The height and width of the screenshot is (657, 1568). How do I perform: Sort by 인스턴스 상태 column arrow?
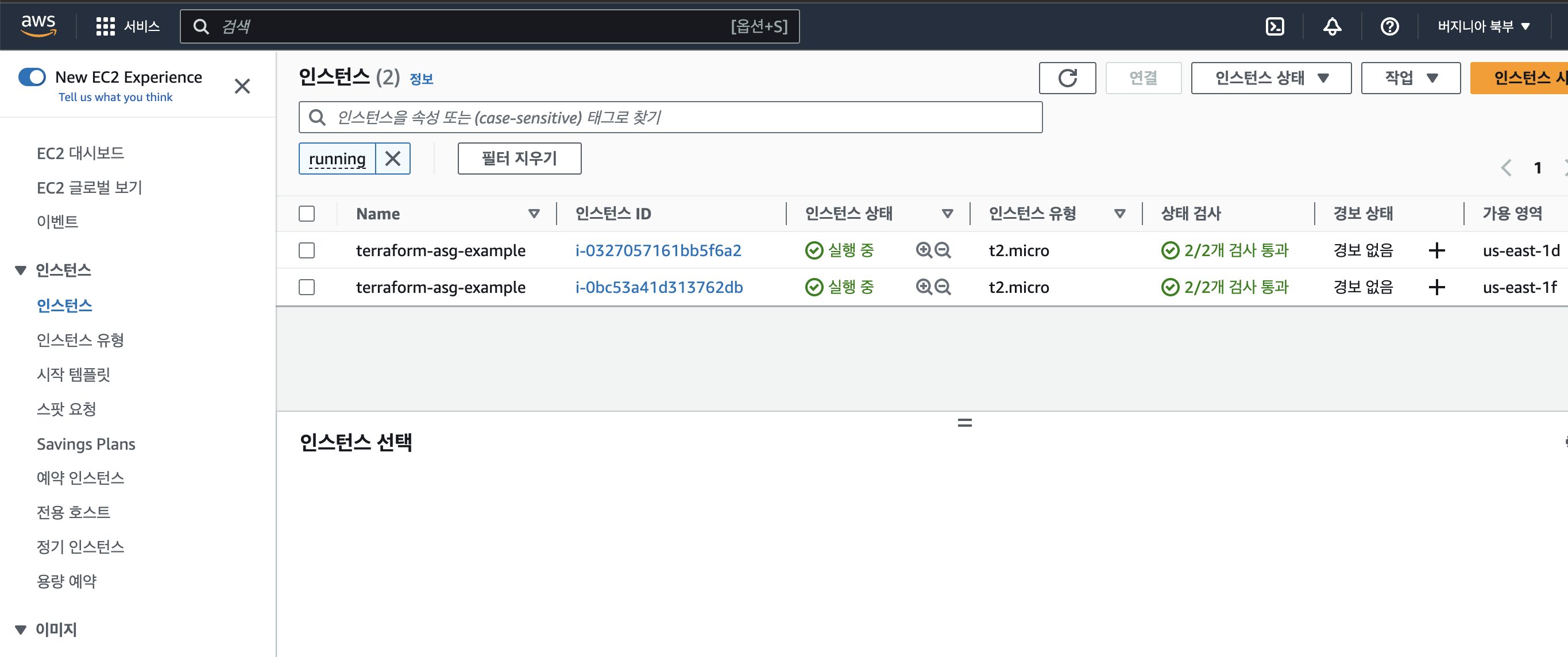point(947,214)
